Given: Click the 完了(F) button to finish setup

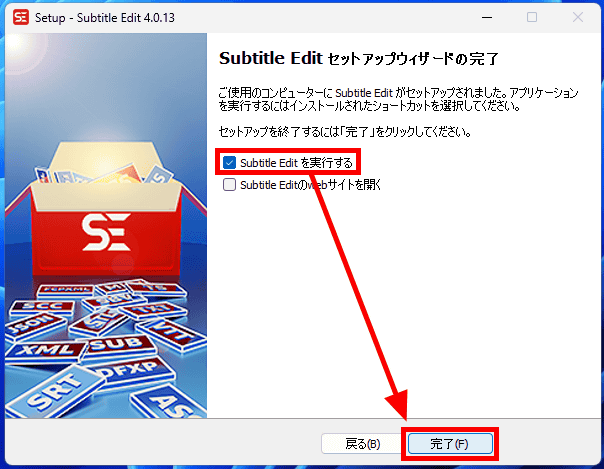Looking at the screenshot, I should (x=450, y=444).
